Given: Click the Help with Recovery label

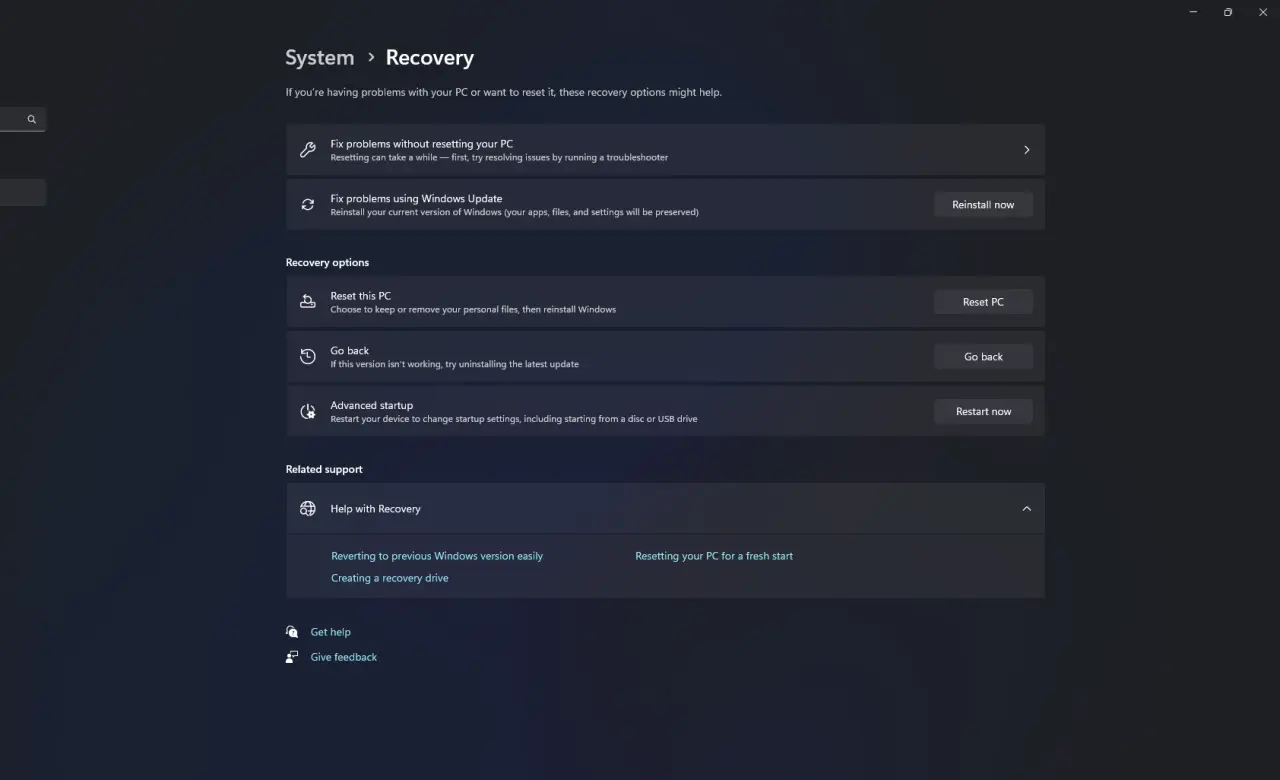Looking at the screenshot, I should [x=376, y=509].
